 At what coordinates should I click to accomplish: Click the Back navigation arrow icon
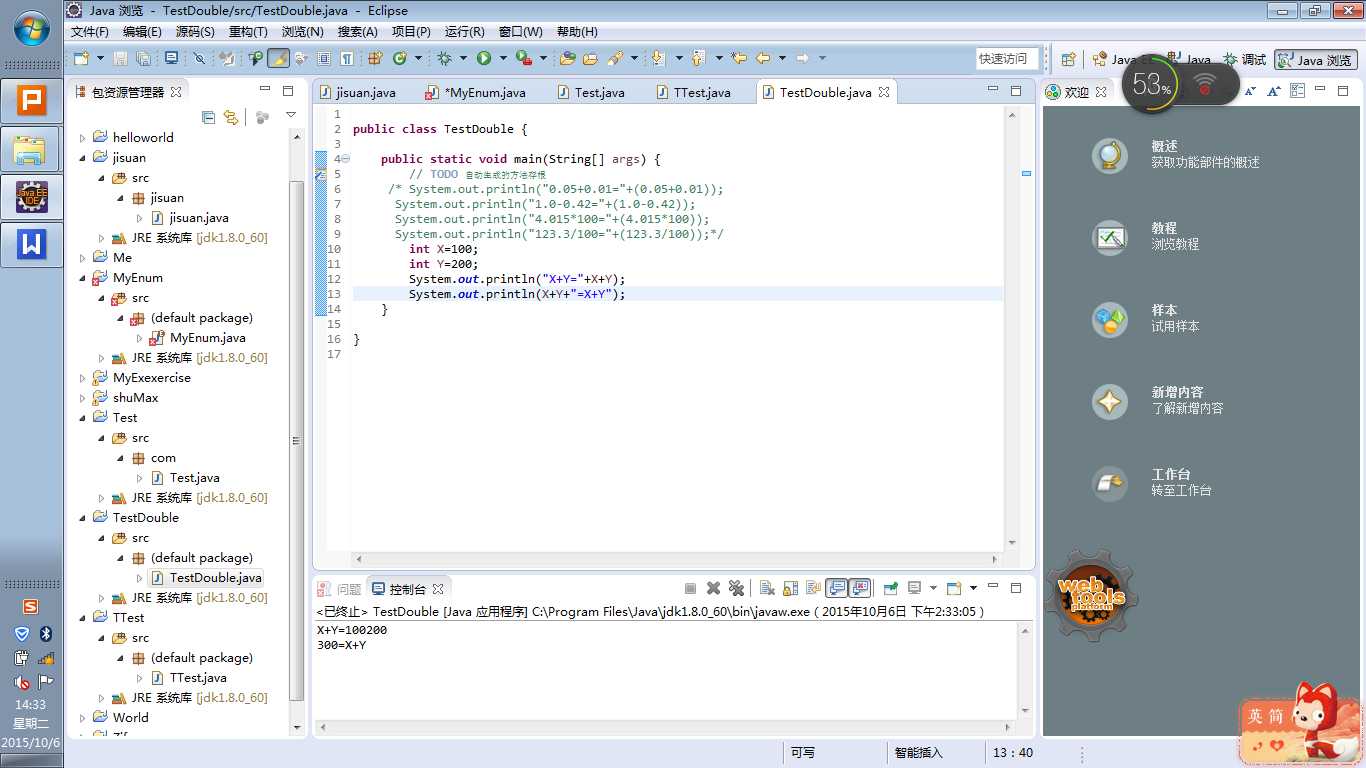[764, 58]
